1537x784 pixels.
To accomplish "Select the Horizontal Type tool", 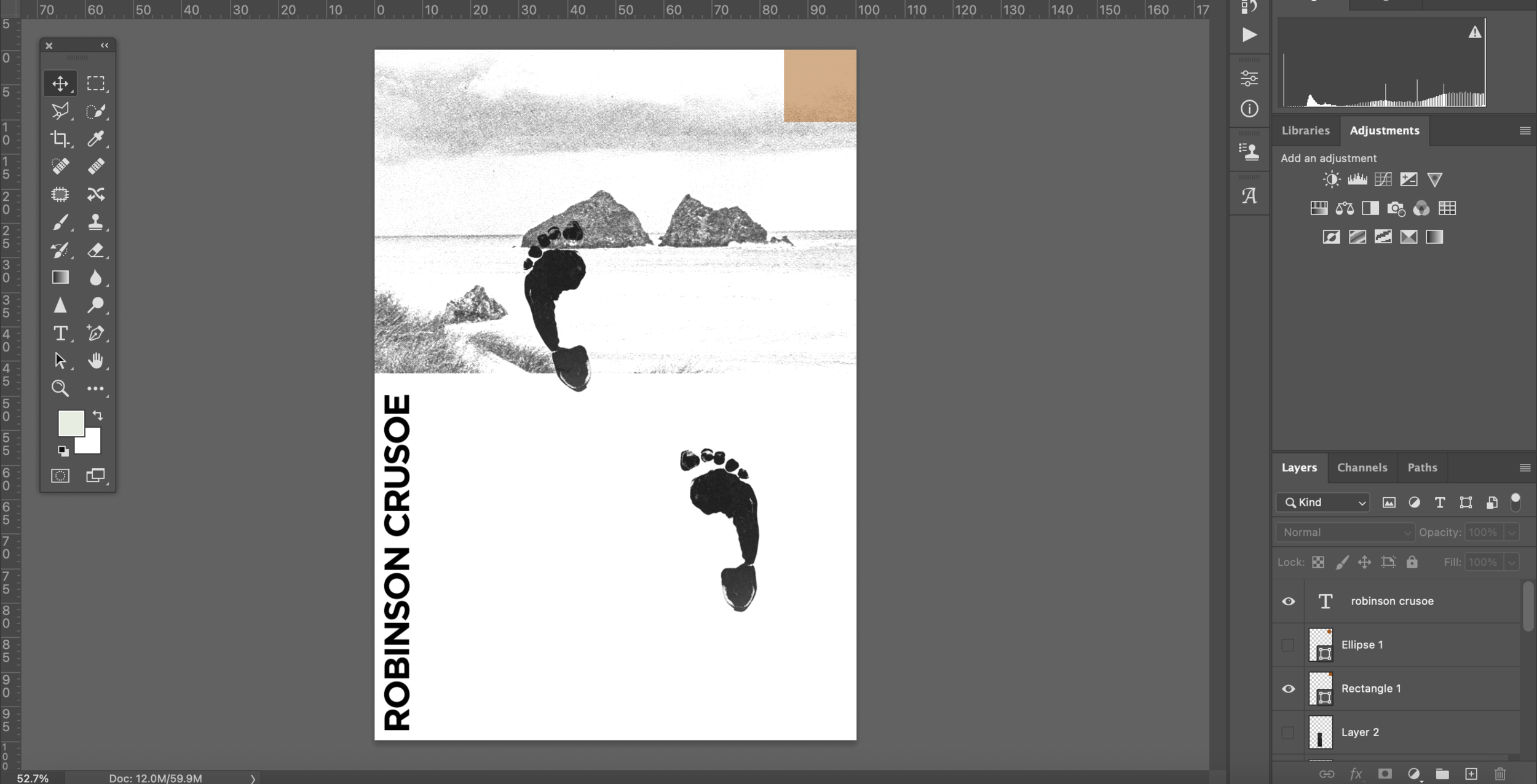I will pos(60,333).
